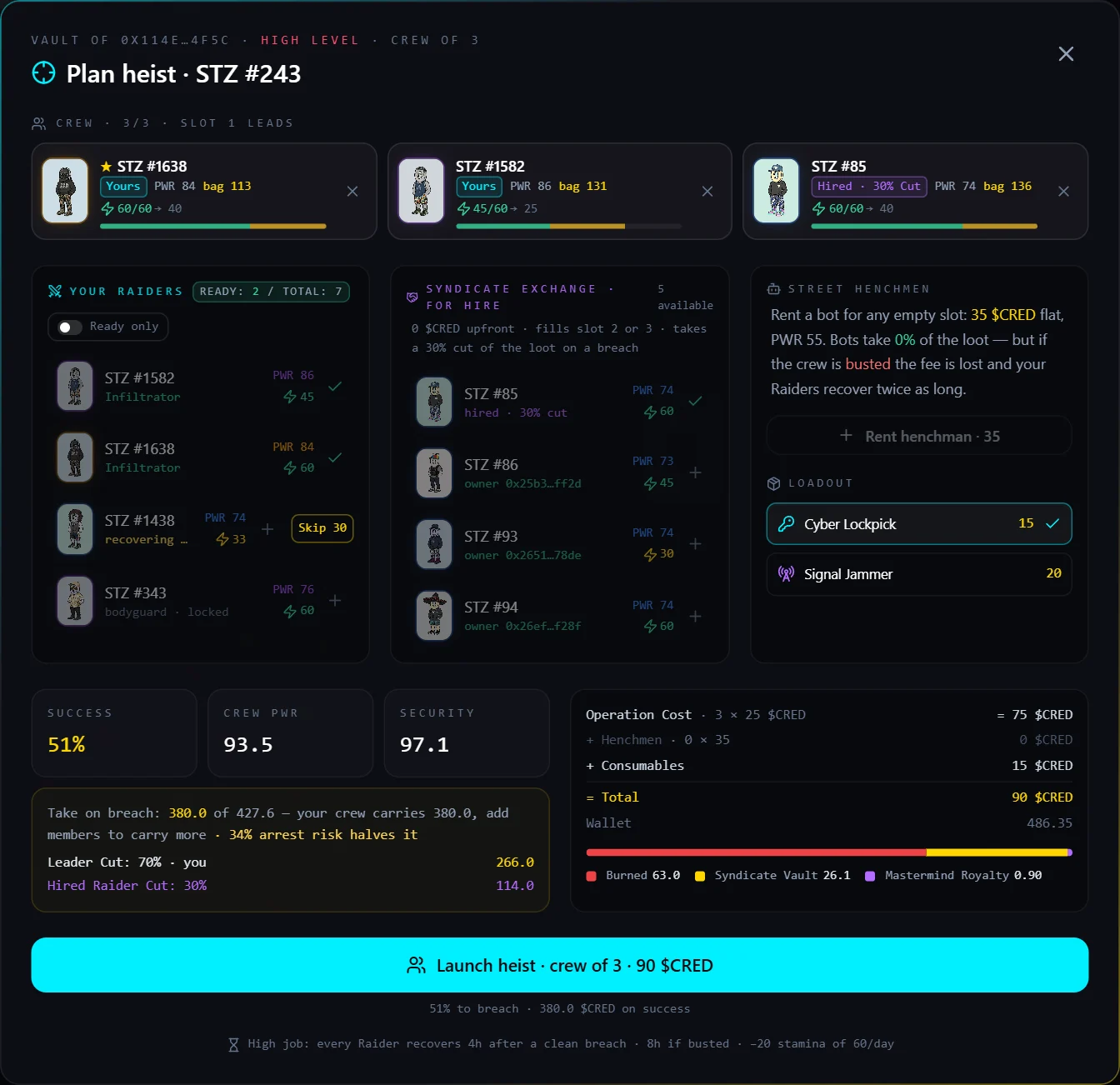Viewport: 1120px width, 1085px height.
Task: Click the crosshair icon beside Plan heist
Action: [x=43, y=73]
